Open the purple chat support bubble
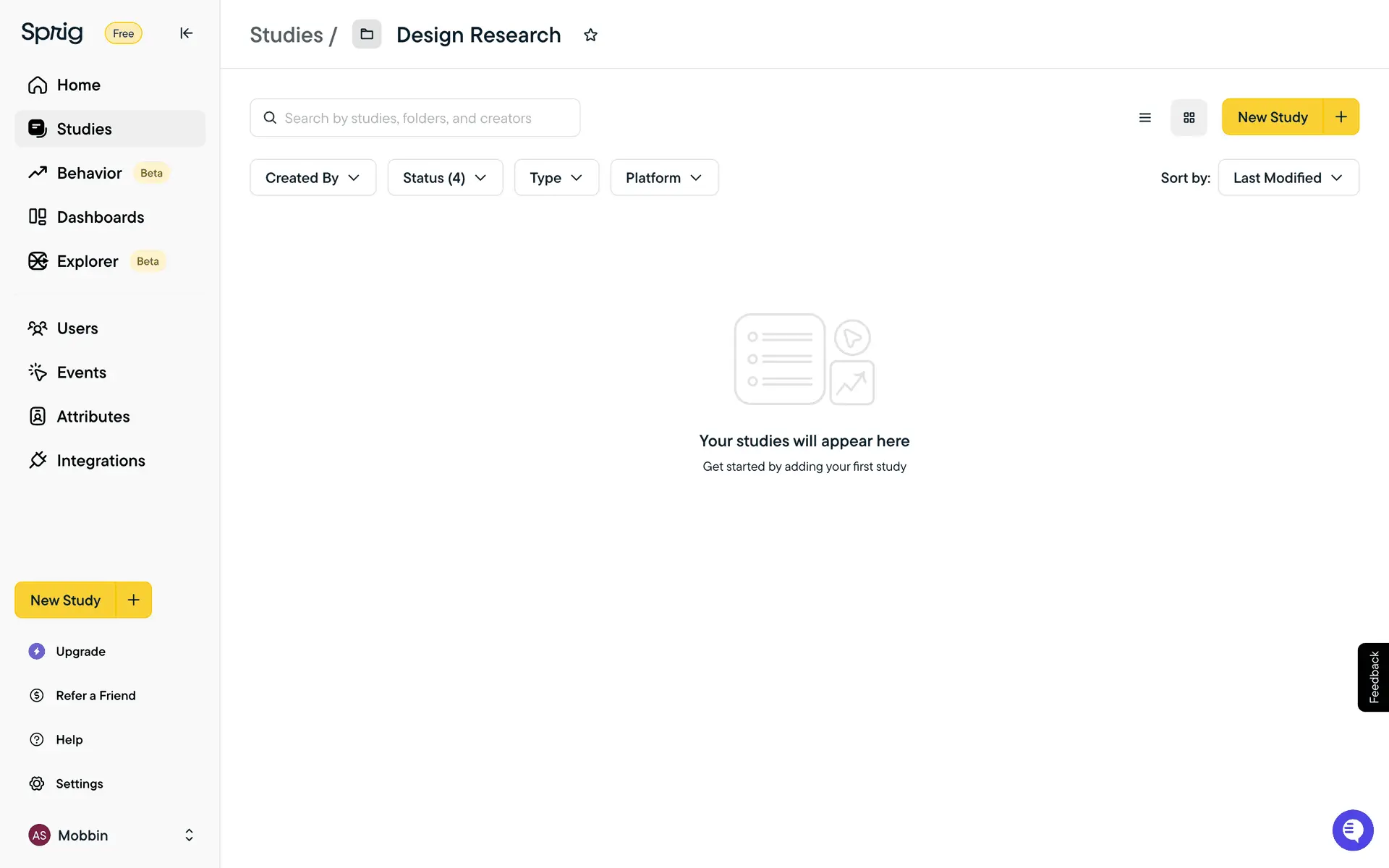 tap(1352, 830)
